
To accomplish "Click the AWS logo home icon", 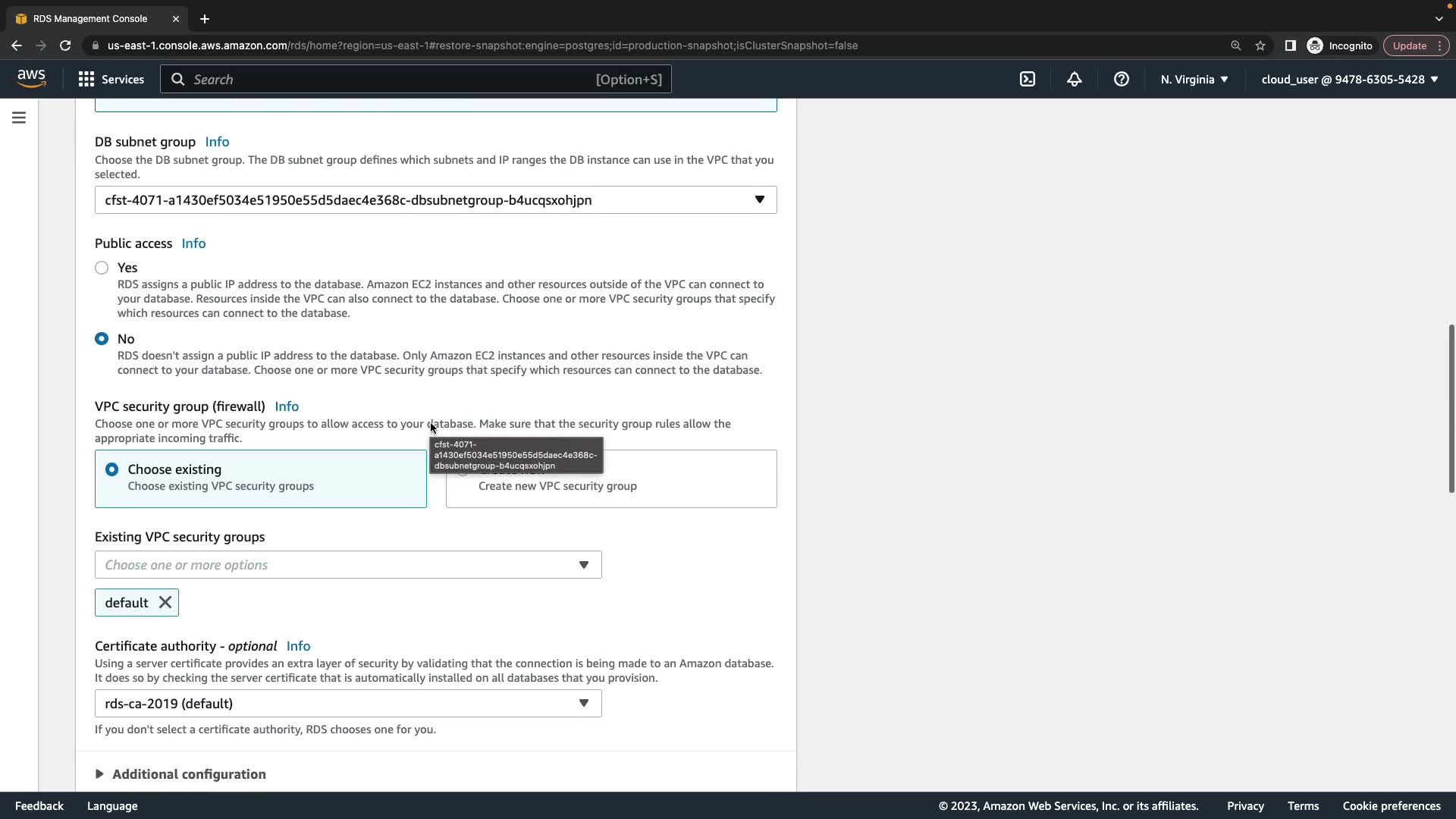I will click(31, 78).
